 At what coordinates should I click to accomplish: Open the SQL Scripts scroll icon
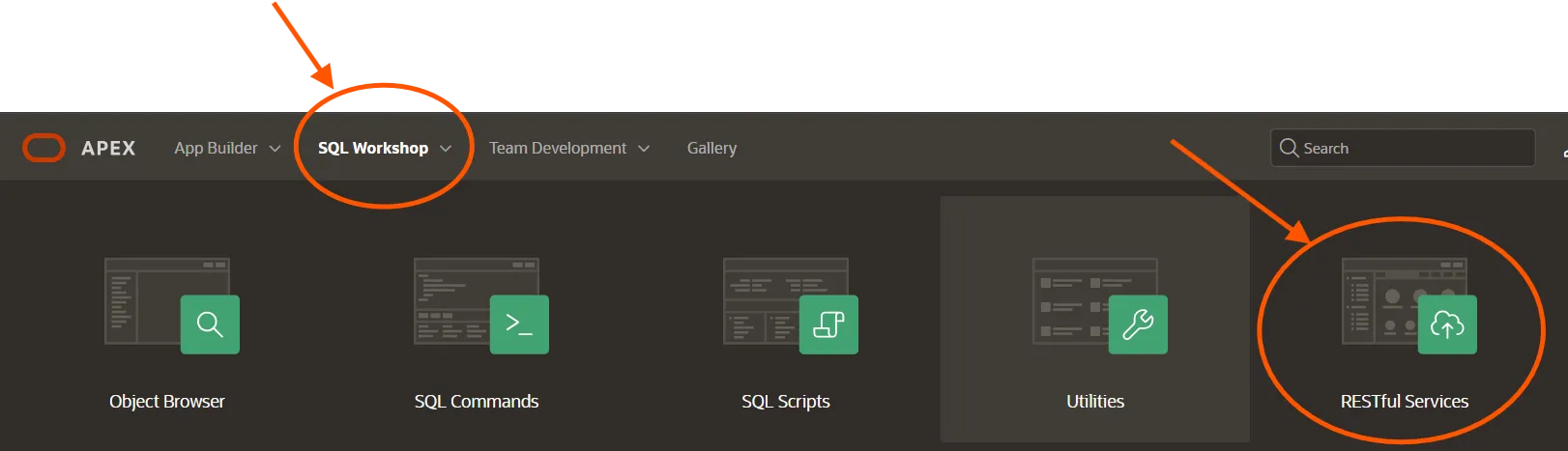pyautogui.click(x=828, y=324)
